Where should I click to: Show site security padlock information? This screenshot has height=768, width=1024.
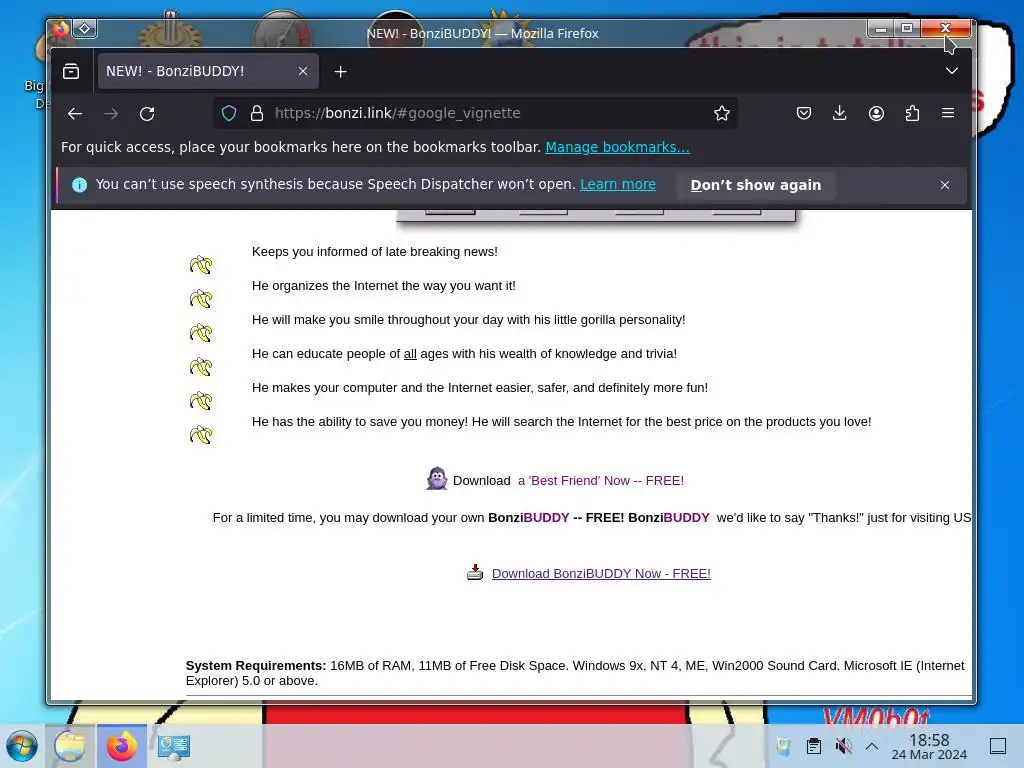pyautogui.click(x=257, y=114)
